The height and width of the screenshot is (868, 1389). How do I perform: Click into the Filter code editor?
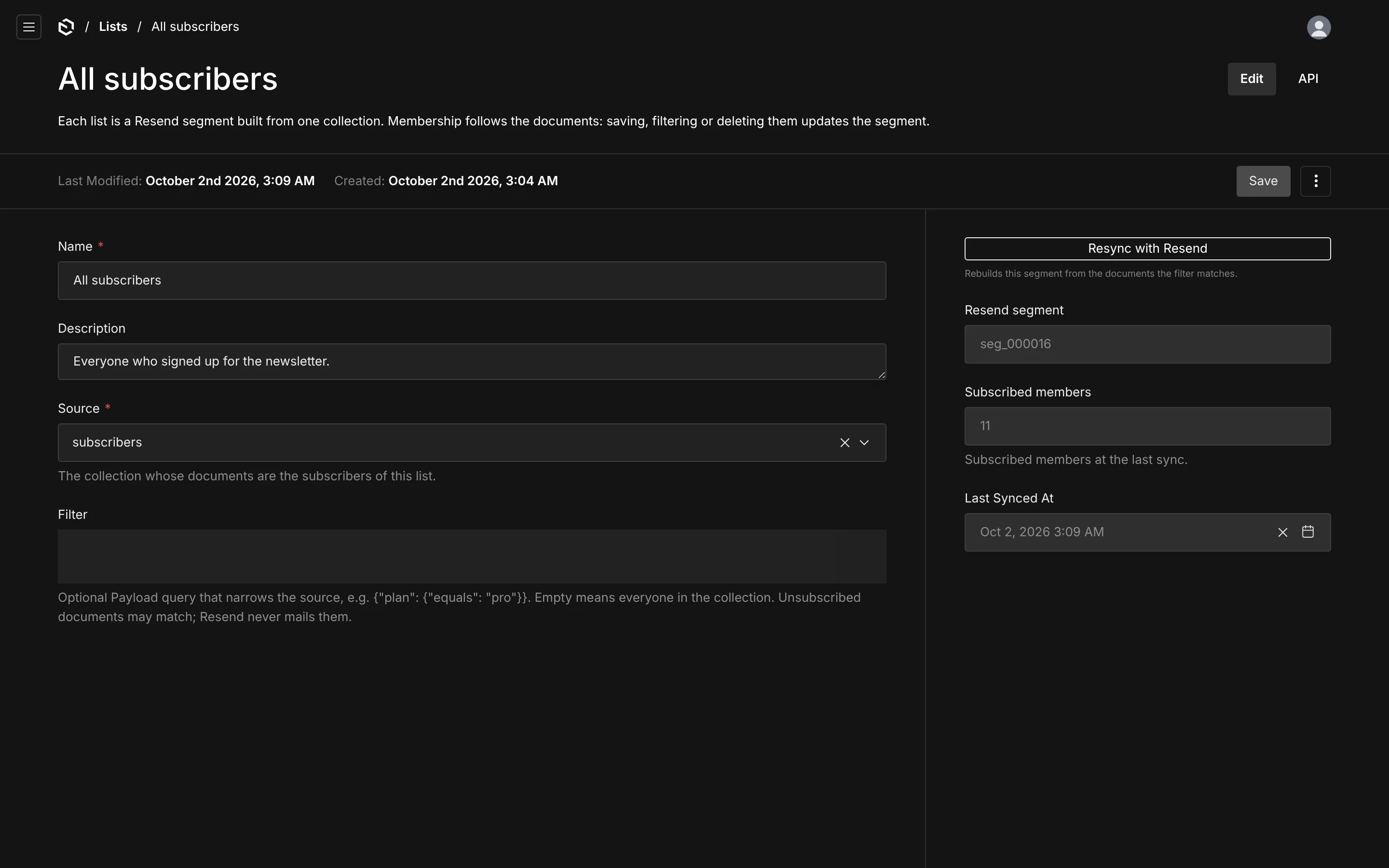(x=472, y=556)
